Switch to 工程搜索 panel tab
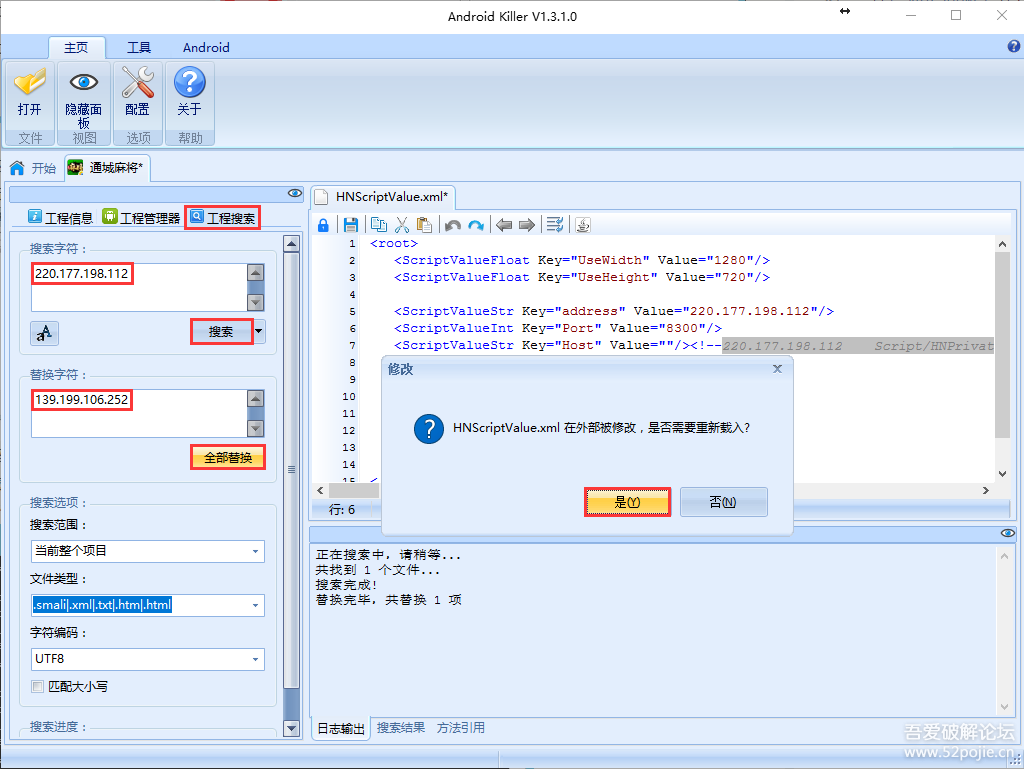 pyautogui.click(x=223, y=218)
